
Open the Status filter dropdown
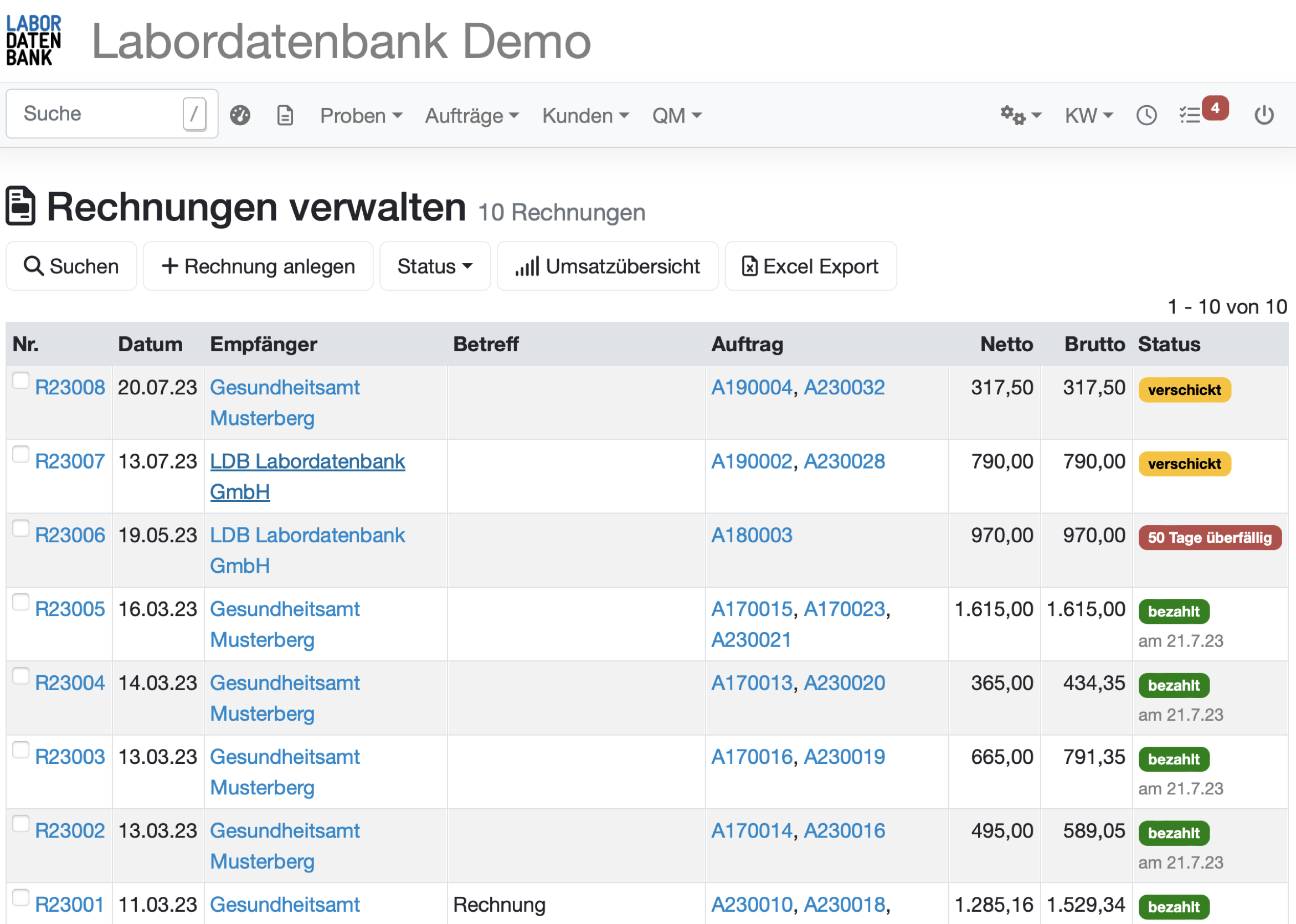click(x=435, y=266)
